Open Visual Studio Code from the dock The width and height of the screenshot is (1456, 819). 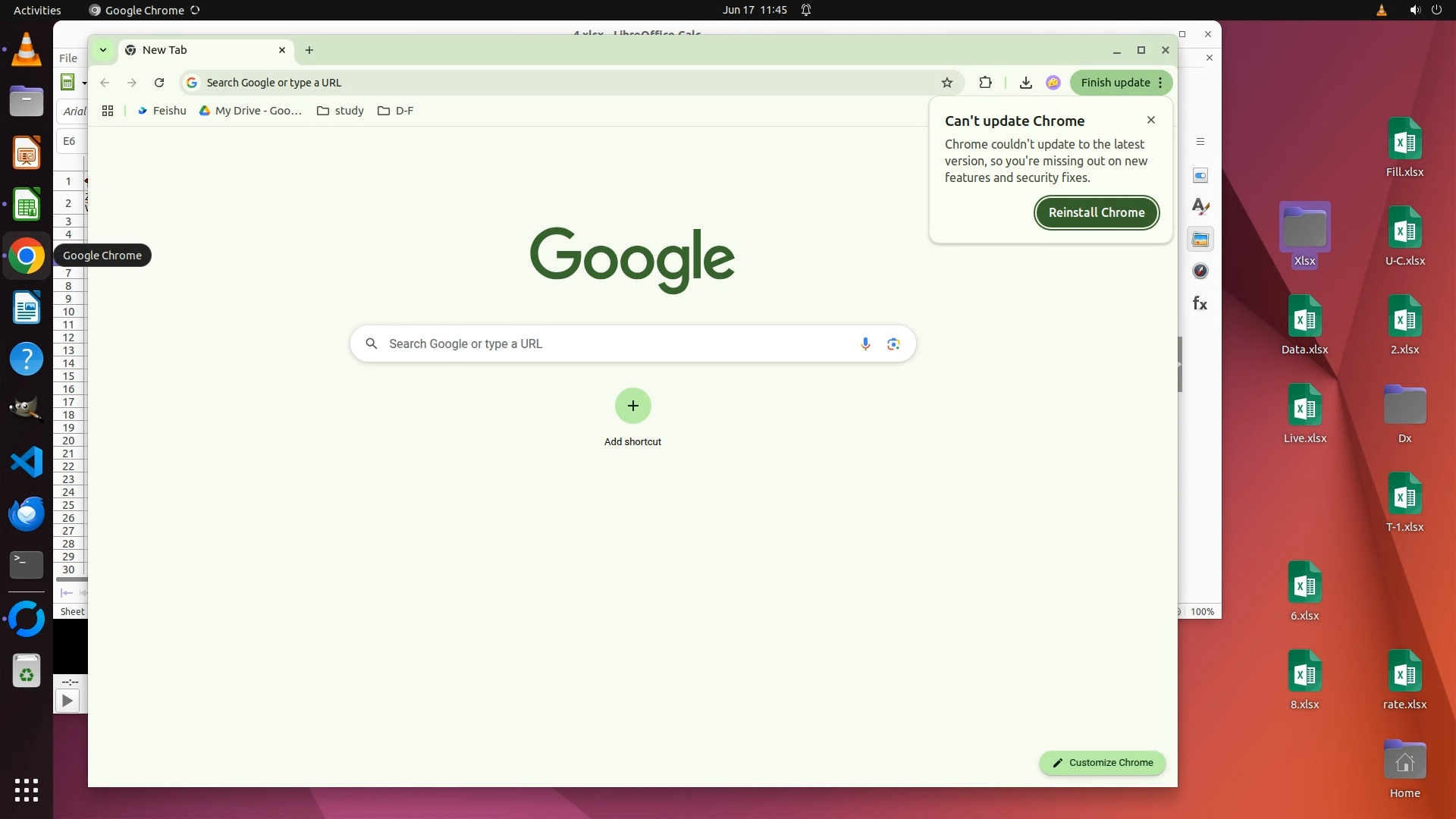tap(27, 462)
